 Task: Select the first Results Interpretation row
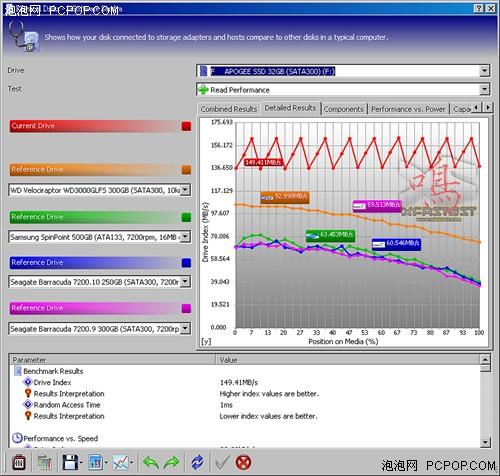tap(69, 394)
